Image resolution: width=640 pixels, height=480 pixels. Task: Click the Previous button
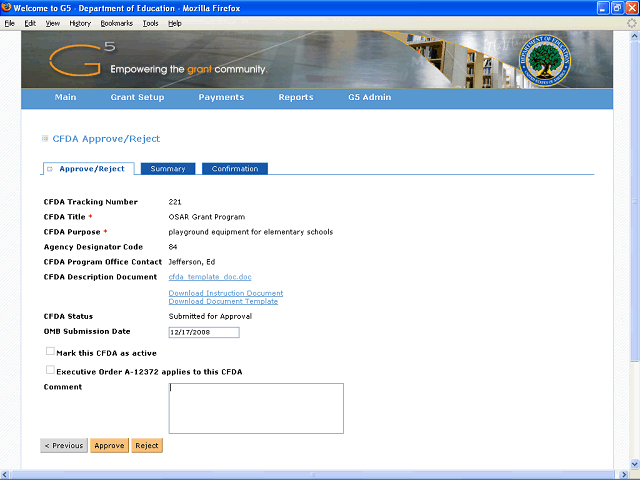64,445
